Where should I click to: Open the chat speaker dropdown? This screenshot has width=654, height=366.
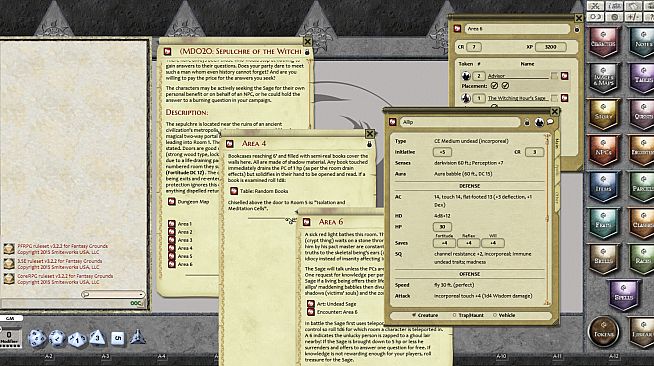click(113, 294)
